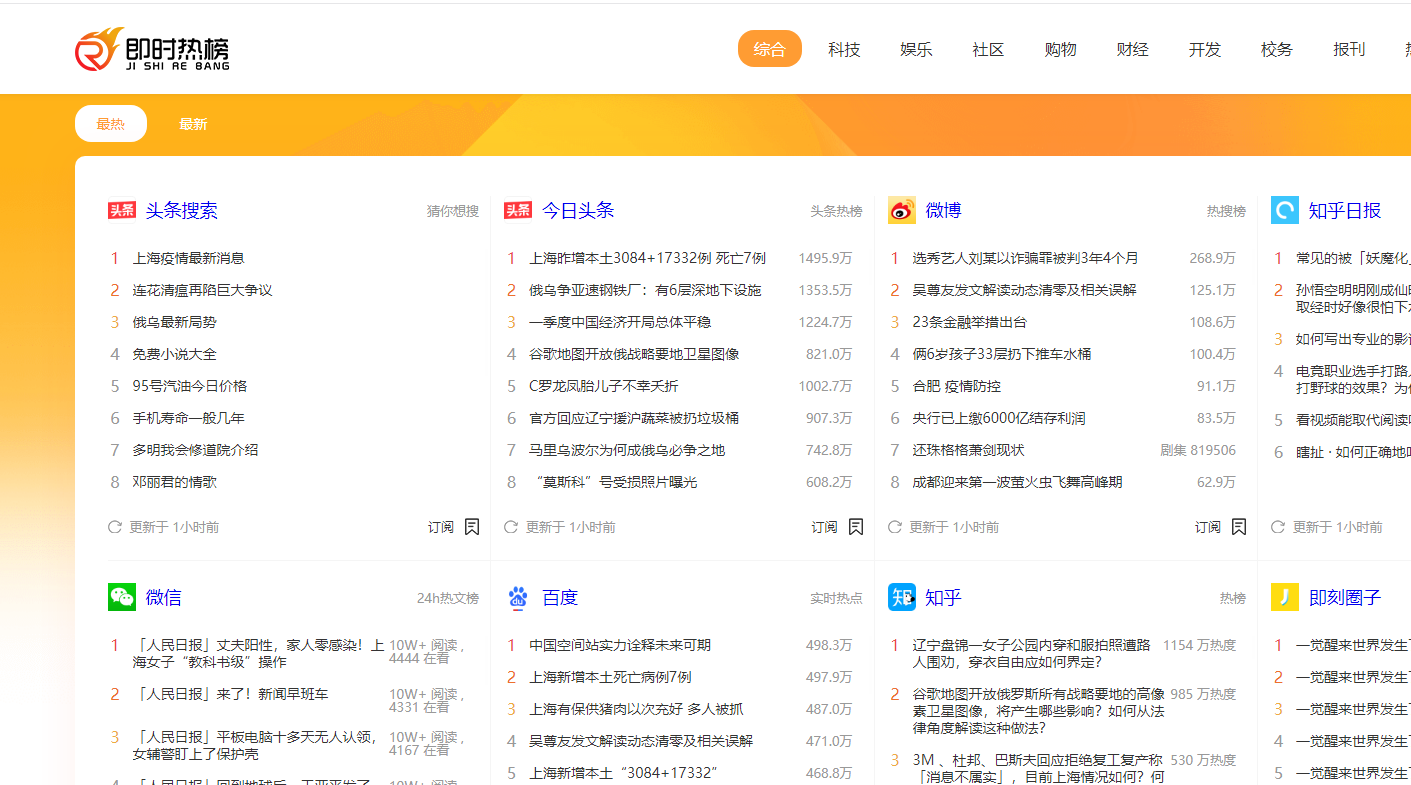1411x785 pixels.
Task: Refresh the 头条搜索 list via refresh icon
Action: (115, 526)
